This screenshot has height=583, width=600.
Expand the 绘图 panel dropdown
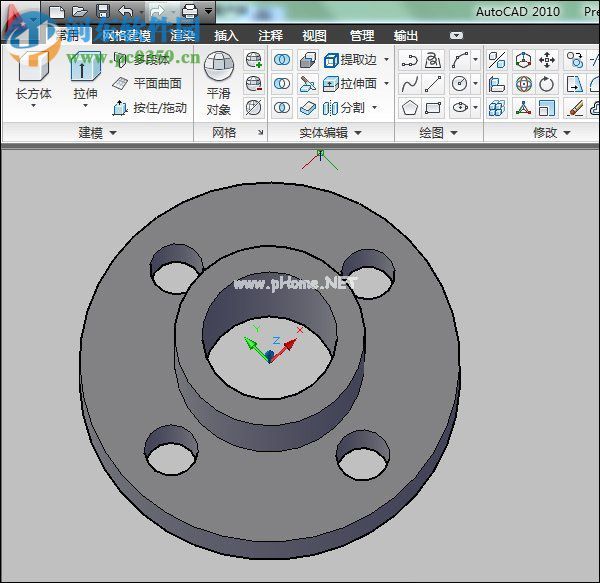(453, 132)
